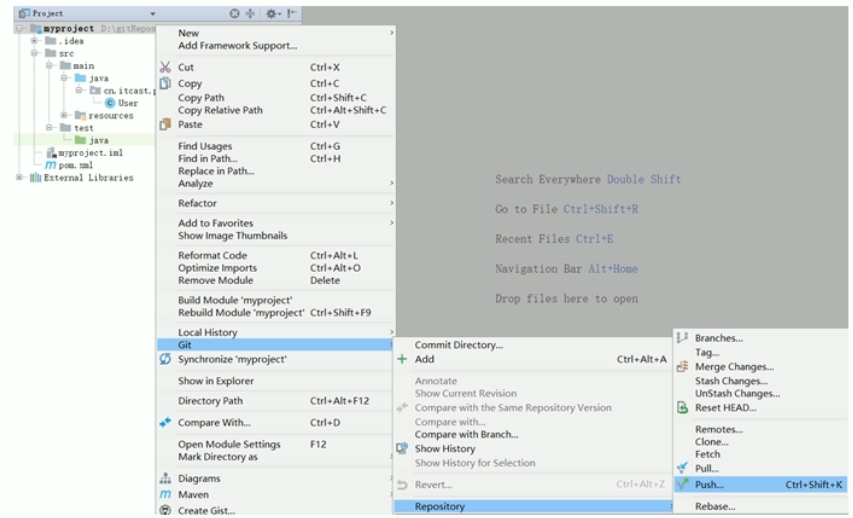Expand the External Libraries node
Image resolution: width=853 pixels, height=518 pixels.
[x=19, y=178]
